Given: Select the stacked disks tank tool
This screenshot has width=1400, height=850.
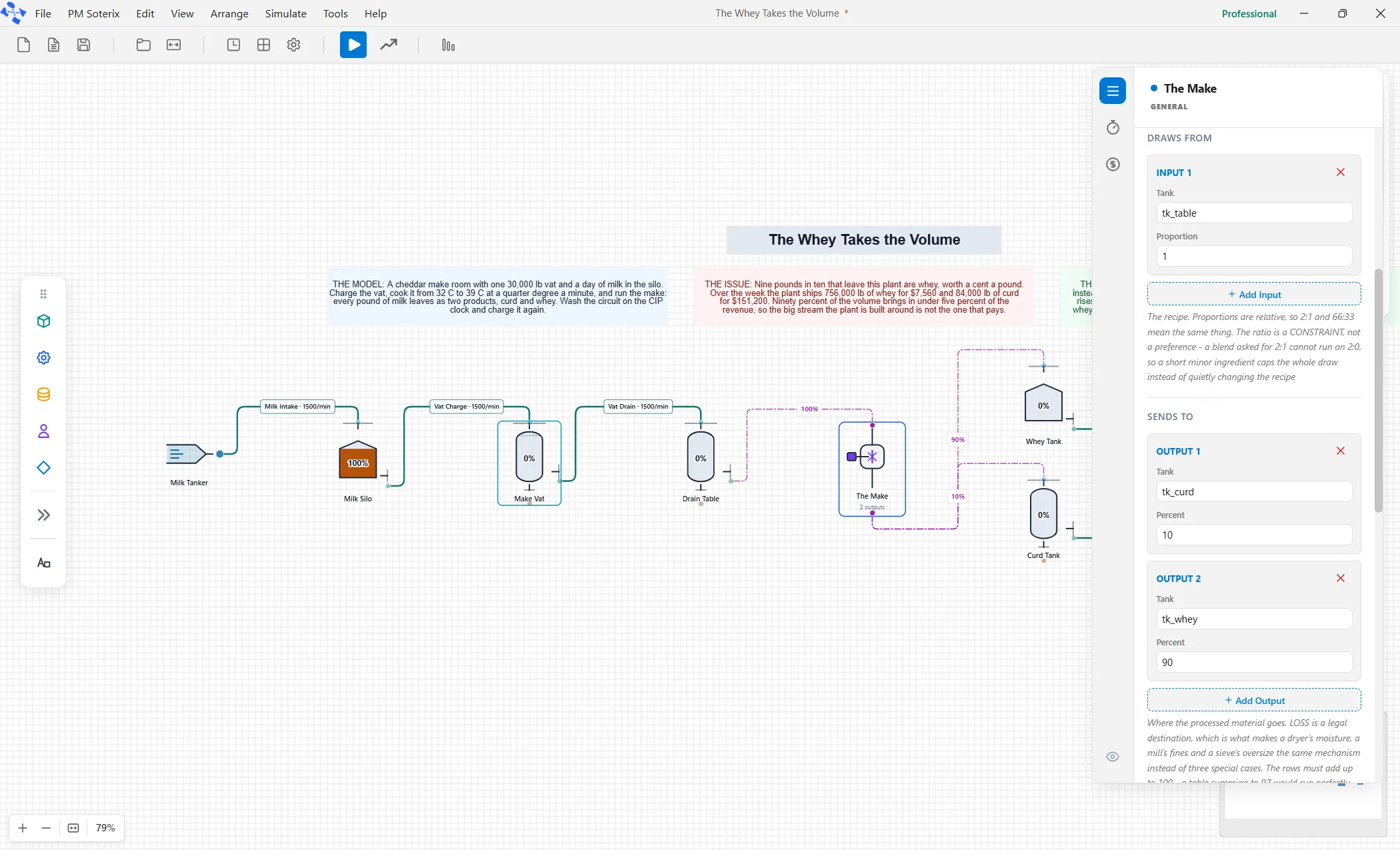Looking at the screenshot, I should pos(43,394).
